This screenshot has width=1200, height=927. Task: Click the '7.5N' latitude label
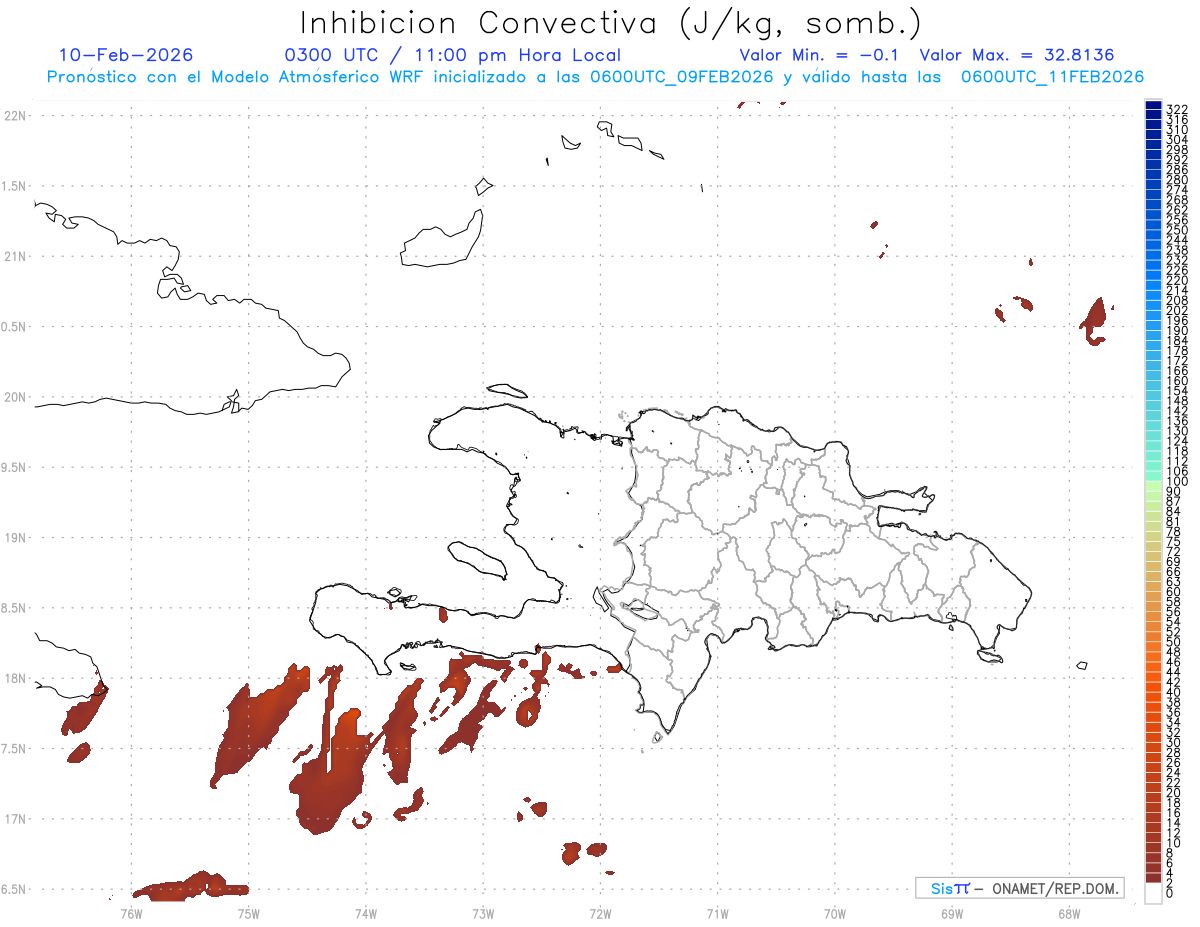click(x=15, y=749)
